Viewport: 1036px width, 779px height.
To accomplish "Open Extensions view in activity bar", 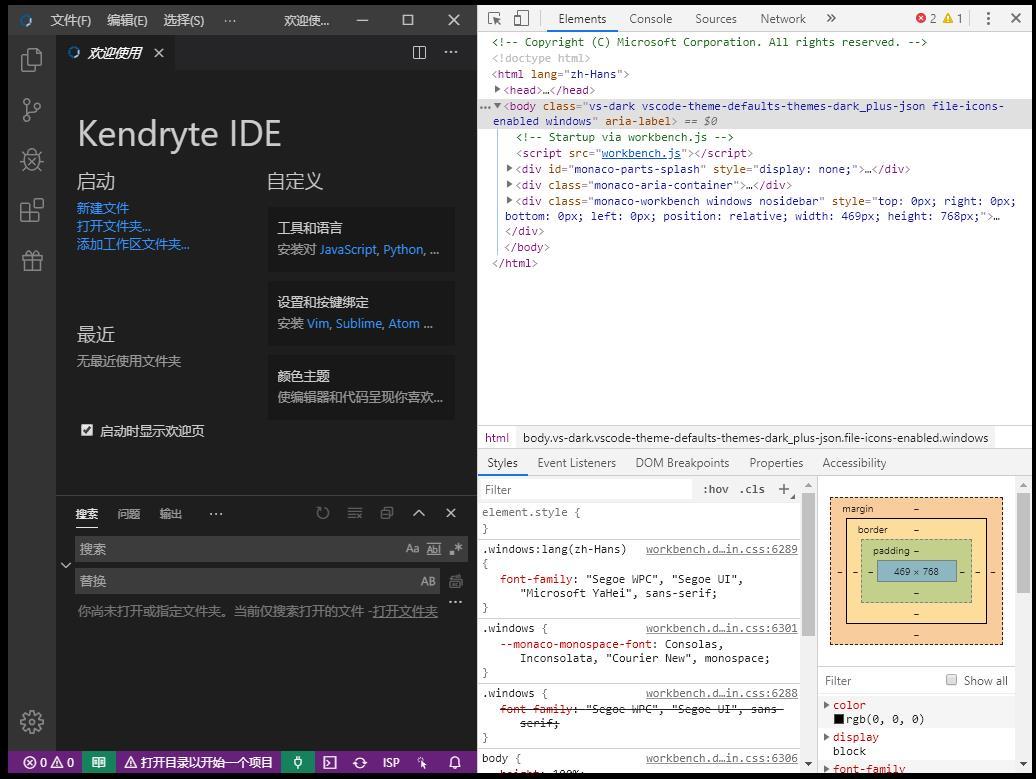I will click(32, 211).
